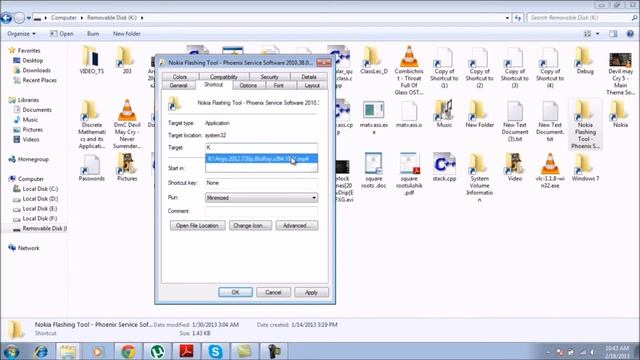This screenshot has height=360, width=640.
Task: Click the Advanced button
Action: point(297,226)
